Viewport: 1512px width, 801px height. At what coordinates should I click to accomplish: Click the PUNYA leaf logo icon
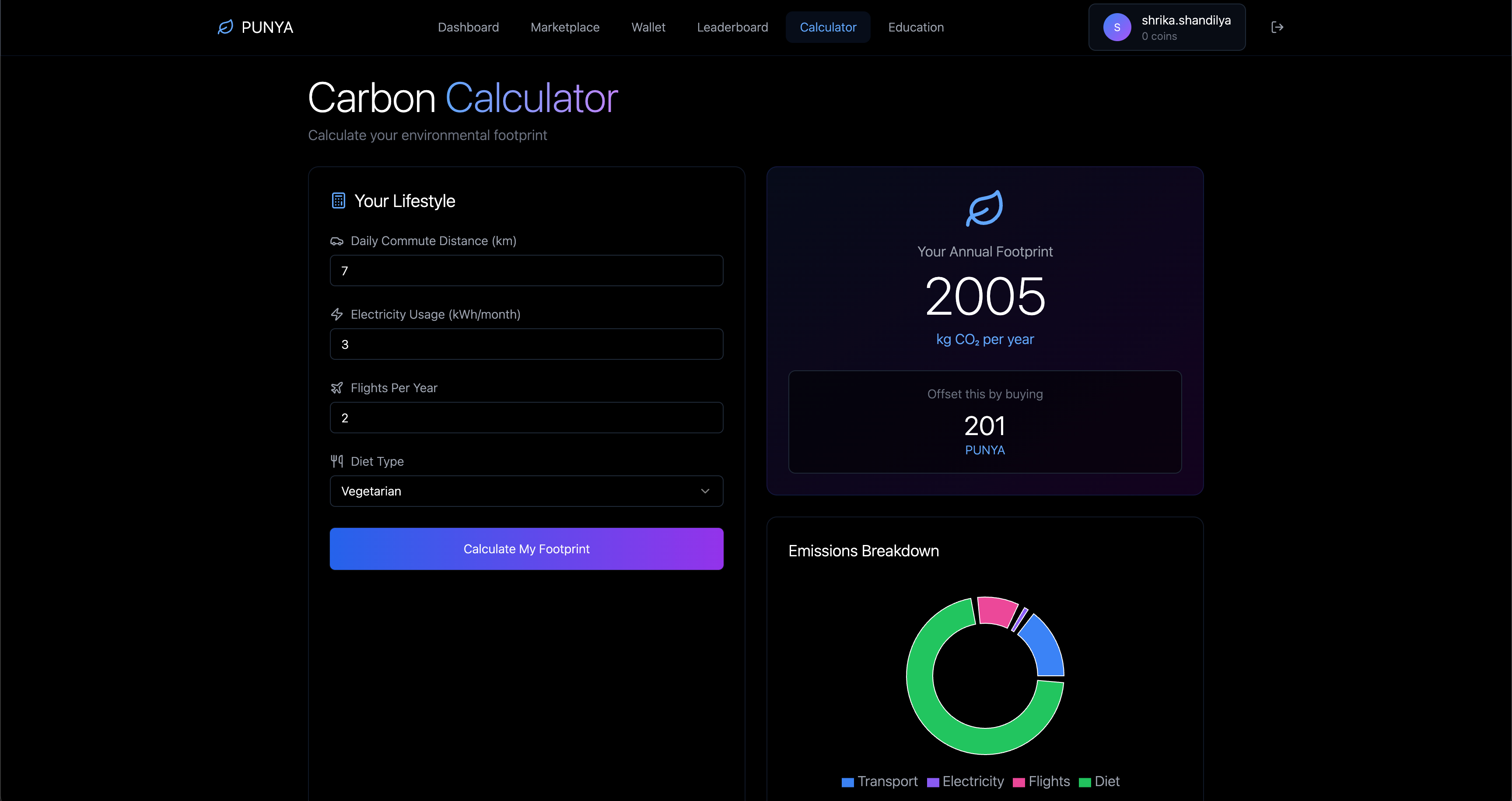225,27
